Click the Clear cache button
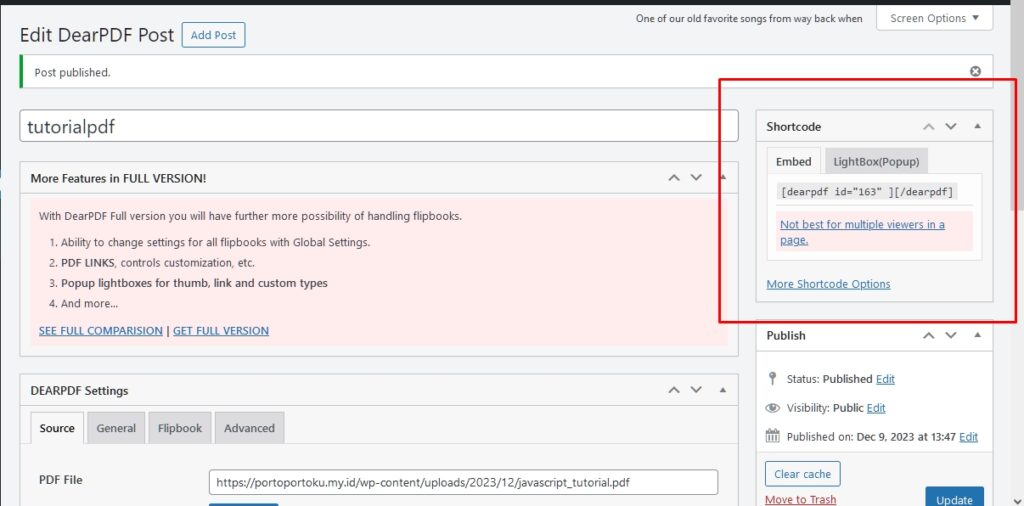The image size is (1024, 506). [x=802, y=474]
